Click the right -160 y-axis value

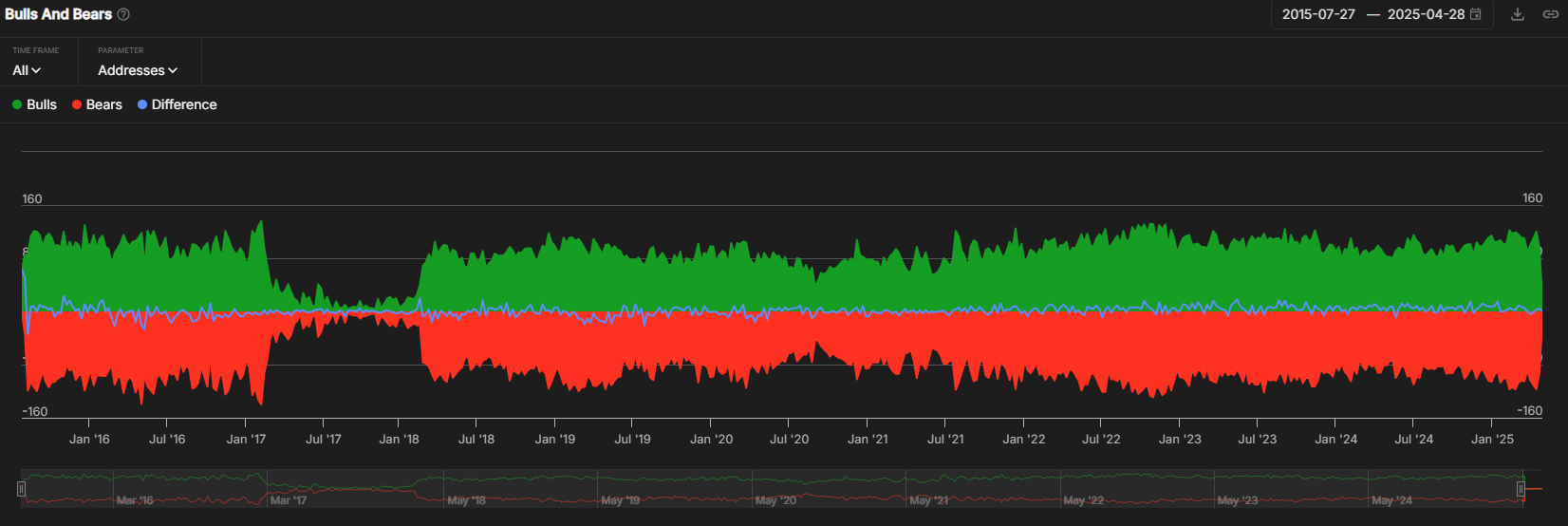tap(1529, 410)
